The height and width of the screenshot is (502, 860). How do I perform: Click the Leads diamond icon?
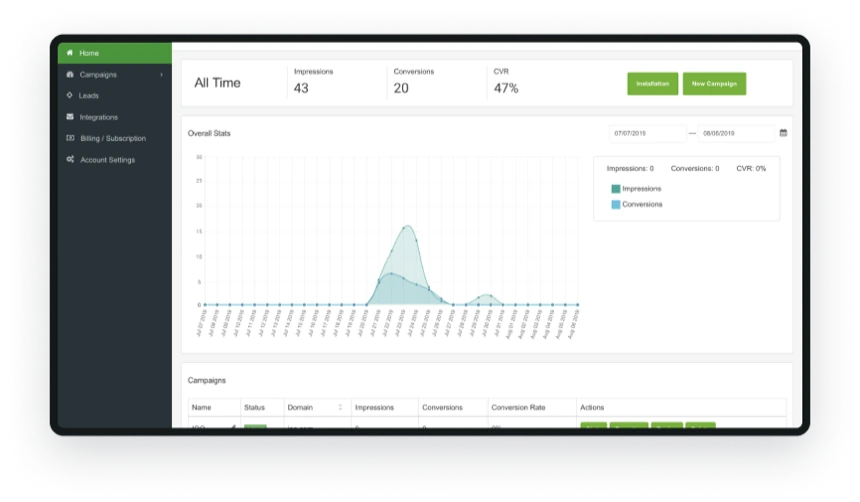[70, 95]
